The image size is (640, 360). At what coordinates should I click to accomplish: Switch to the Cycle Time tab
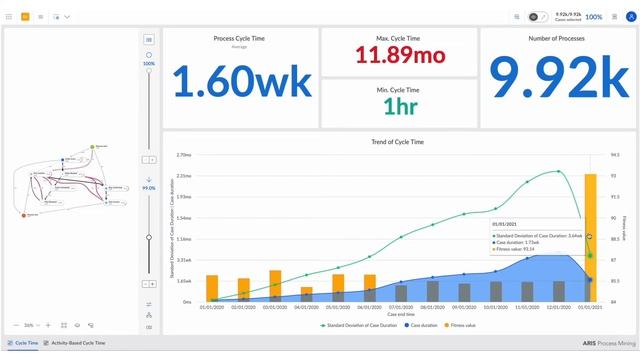pyautogui.click(x=23, y=343)
